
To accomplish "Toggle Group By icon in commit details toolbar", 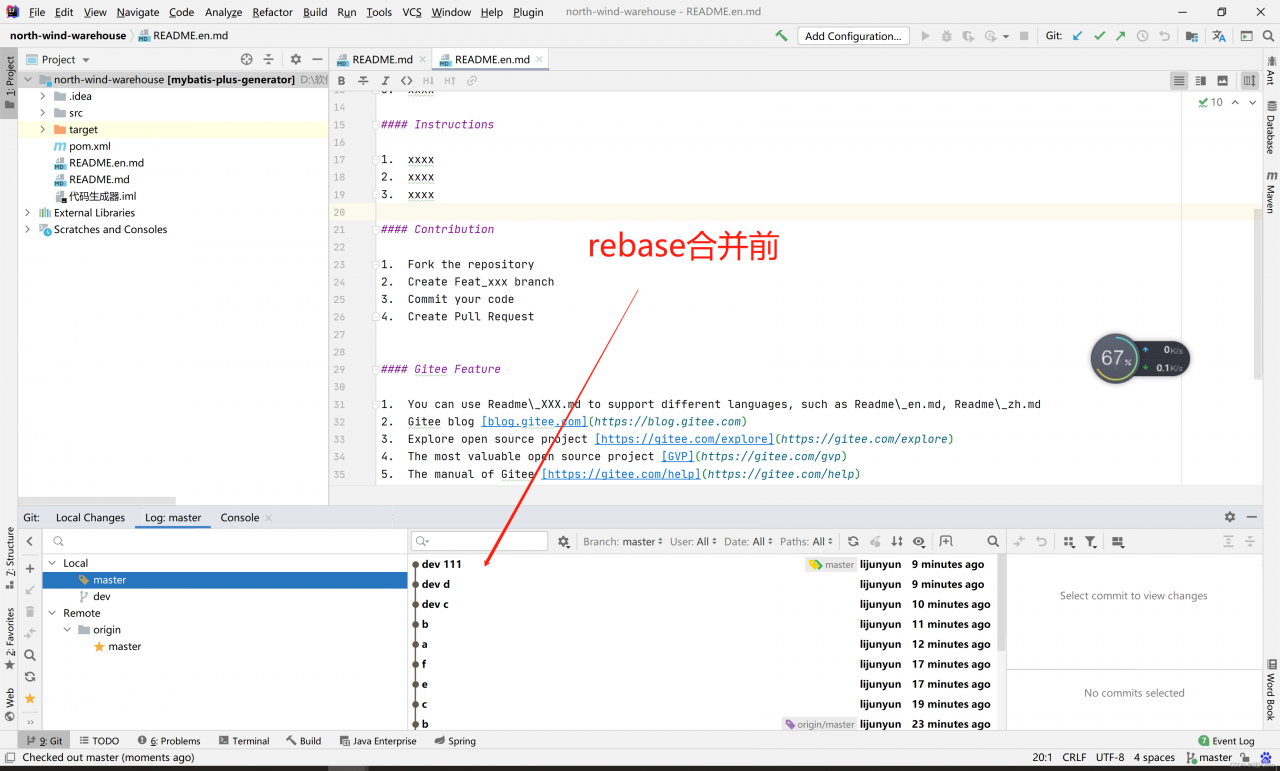I will (x=1069, y=541).
